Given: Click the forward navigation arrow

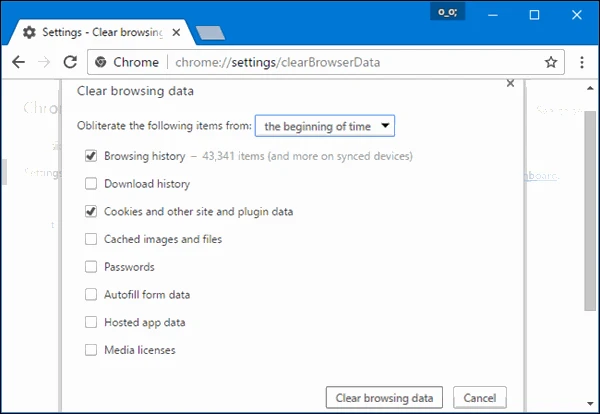Looking at the screenshot, I should coord(44,62).
